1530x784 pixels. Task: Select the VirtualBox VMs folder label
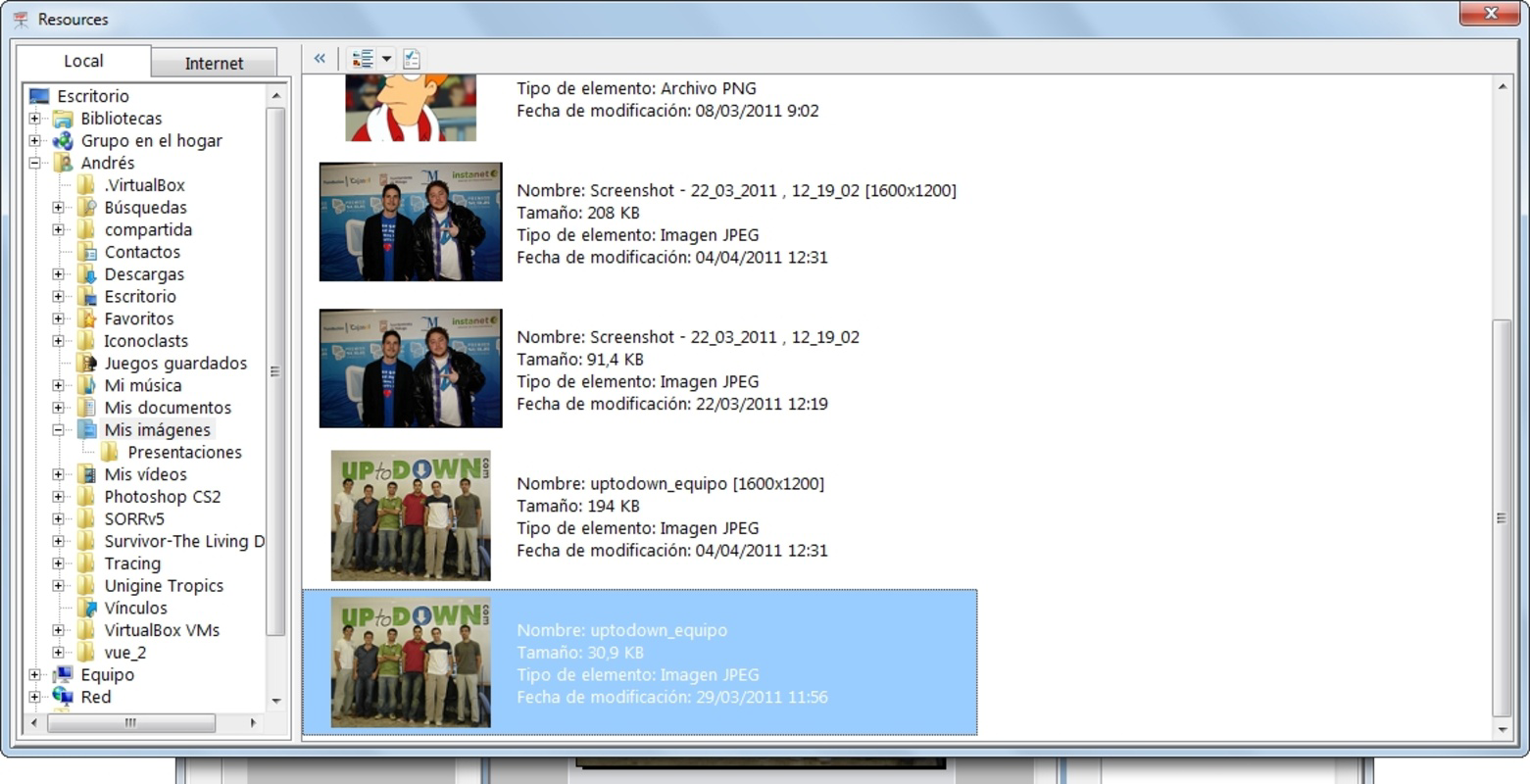pyautogui.click(x=162, y=630)
